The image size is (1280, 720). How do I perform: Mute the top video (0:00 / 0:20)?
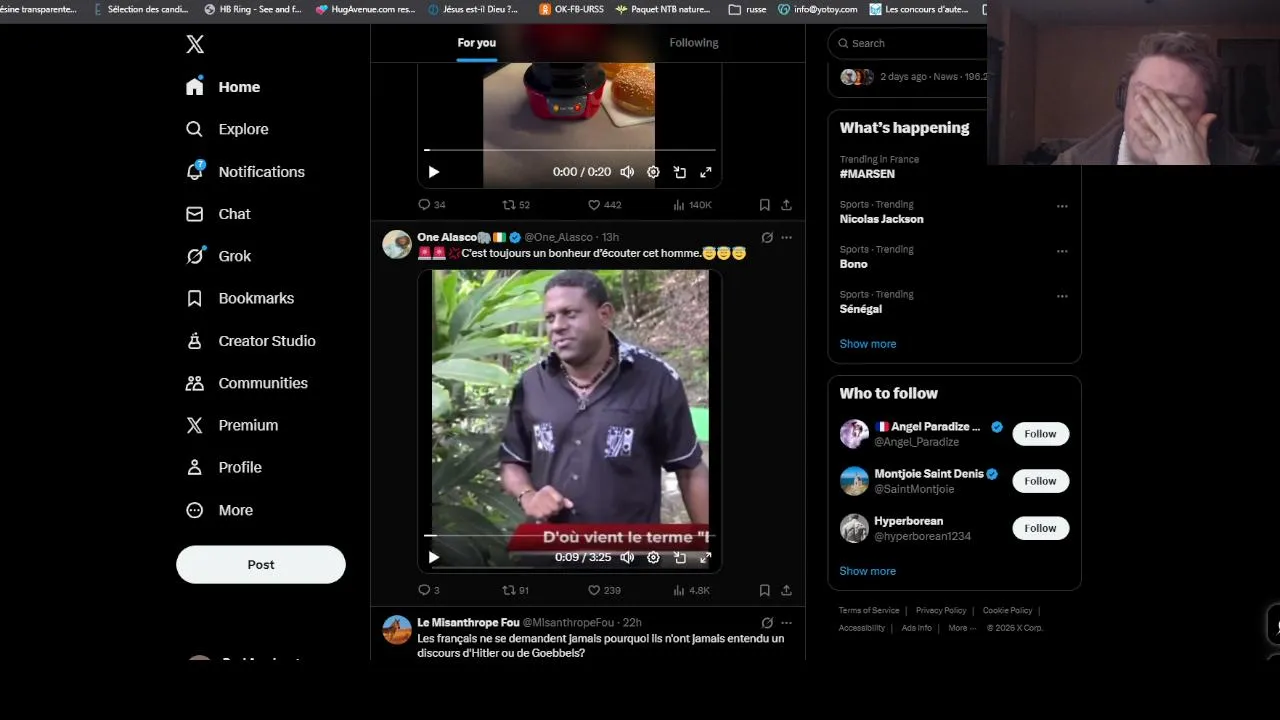click(x=627, y=172)
